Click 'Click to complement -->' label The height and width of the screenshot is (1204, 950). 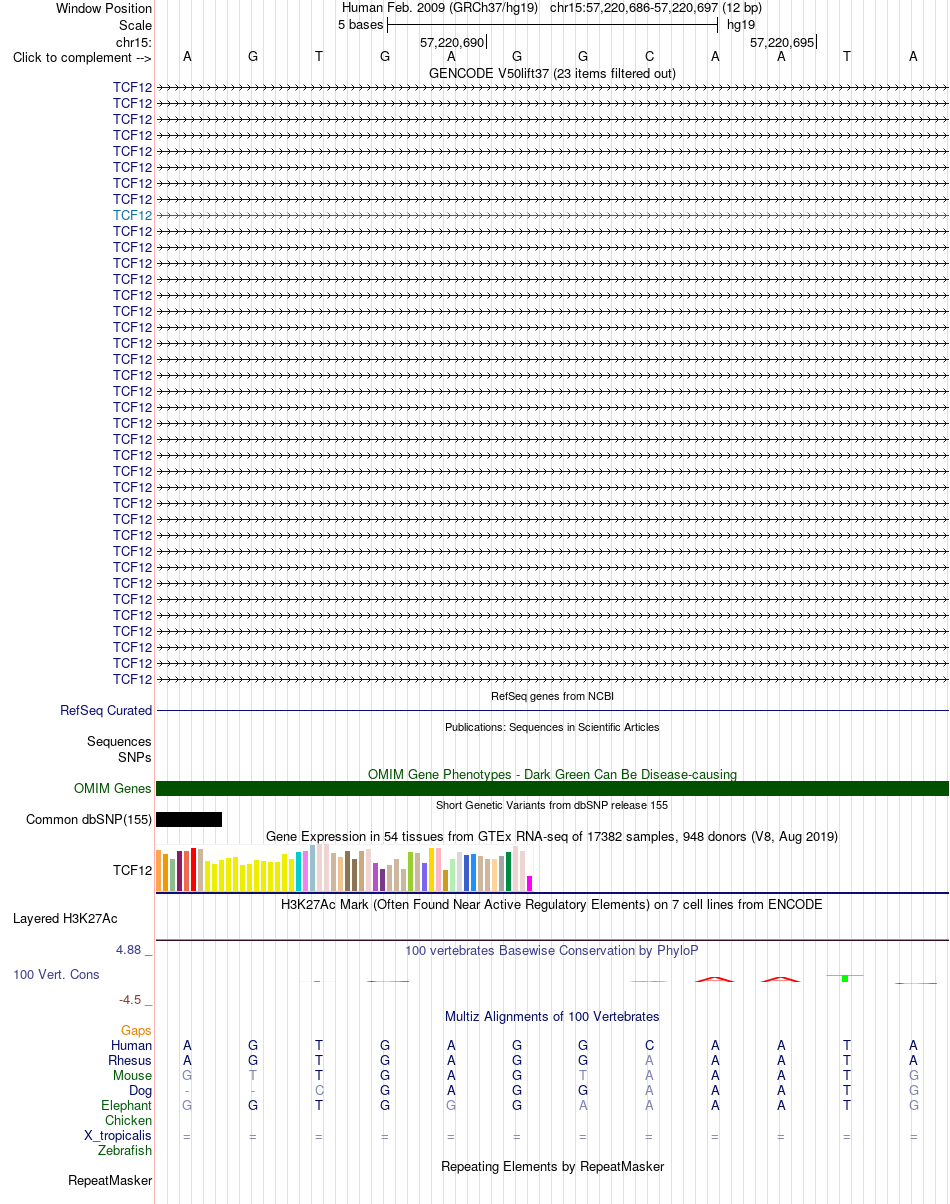click(x=82, y=57)
